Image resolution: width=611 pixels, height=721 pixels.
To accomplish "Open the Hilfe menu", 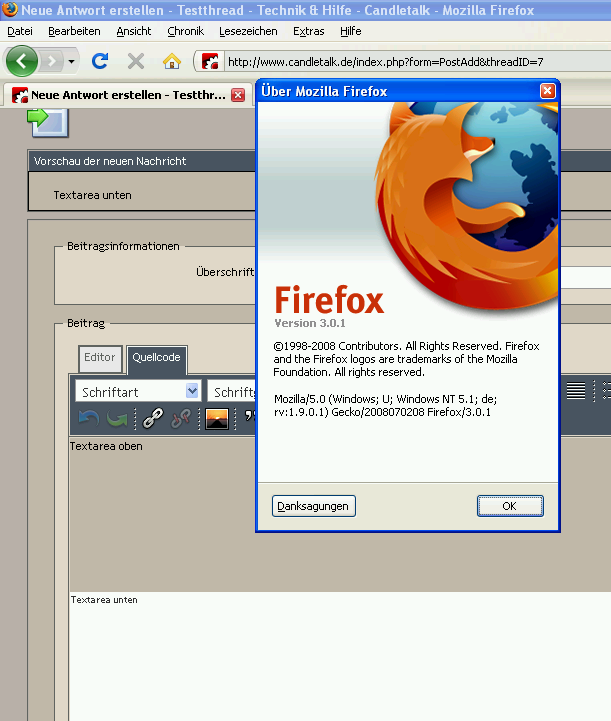I will point(350,31).
